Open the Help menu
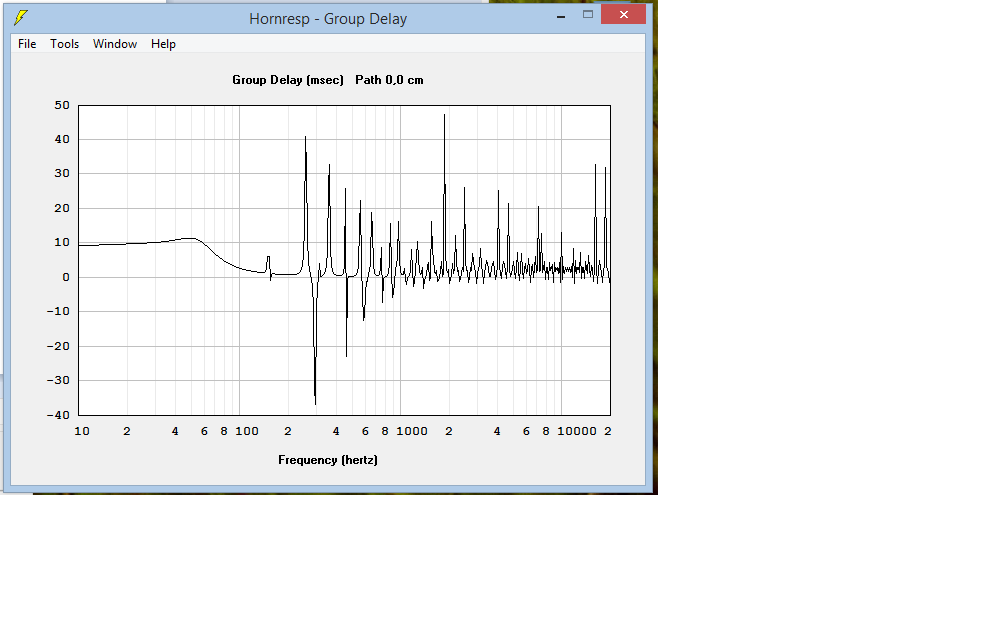The height and width of the screenshot is (630, 1008). pyautogui.click(x=163, y=44)
